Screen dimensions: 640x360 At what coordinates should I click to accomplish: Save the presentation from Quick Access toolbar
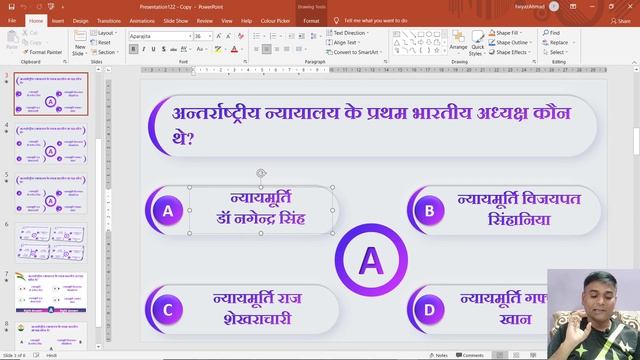click(x=11, y=7)
